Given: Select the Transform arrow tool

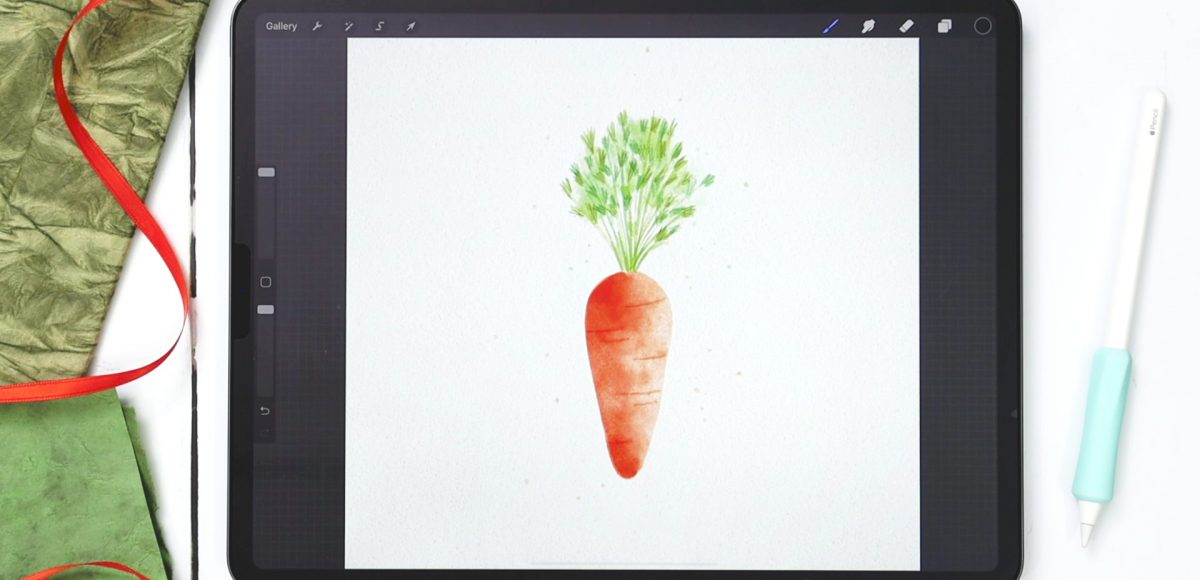Looking at the screenshot, I should (x=410, y=26).
